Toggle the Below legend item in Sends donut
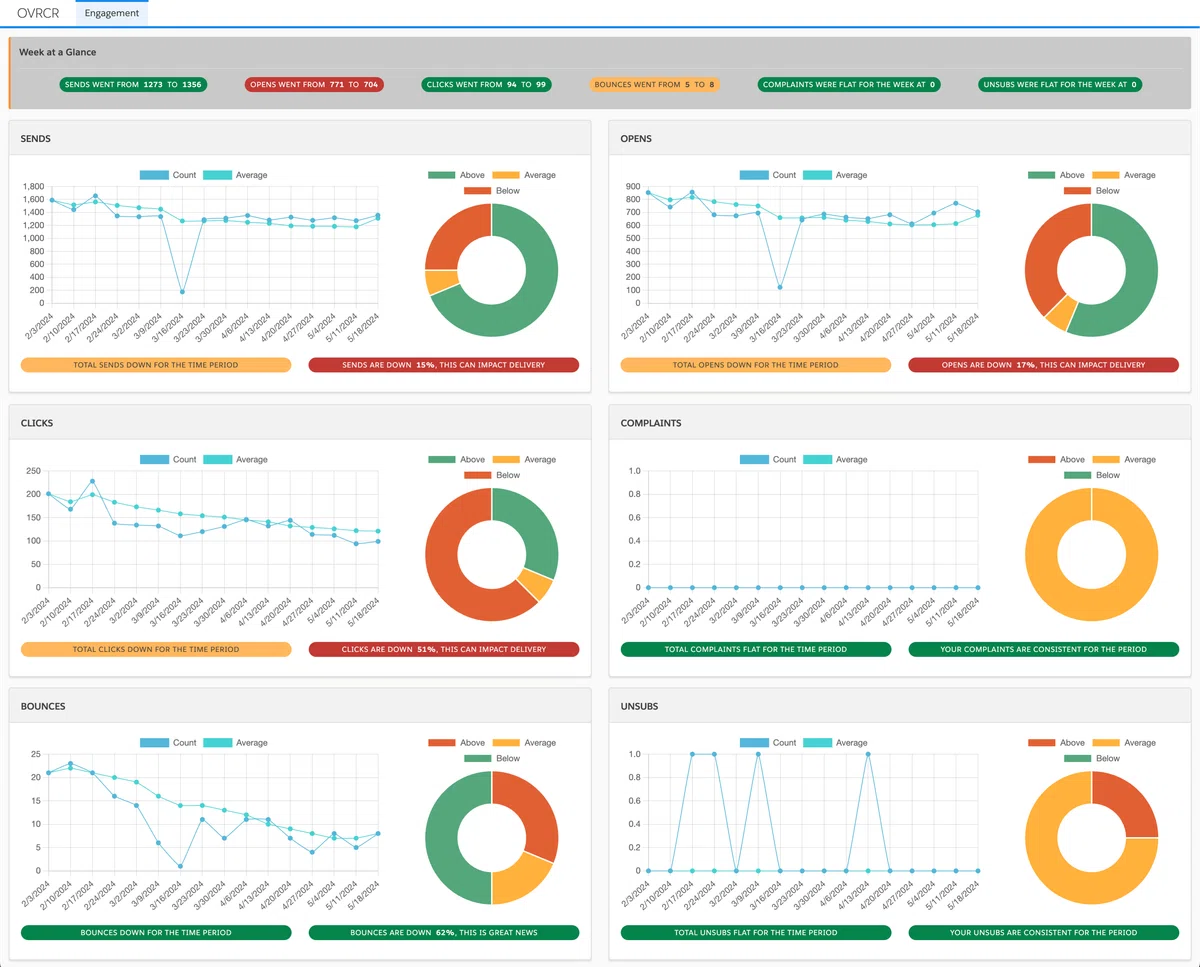Screen dimensions: 1200x967 pyautogui.click(x=492, y=191)
